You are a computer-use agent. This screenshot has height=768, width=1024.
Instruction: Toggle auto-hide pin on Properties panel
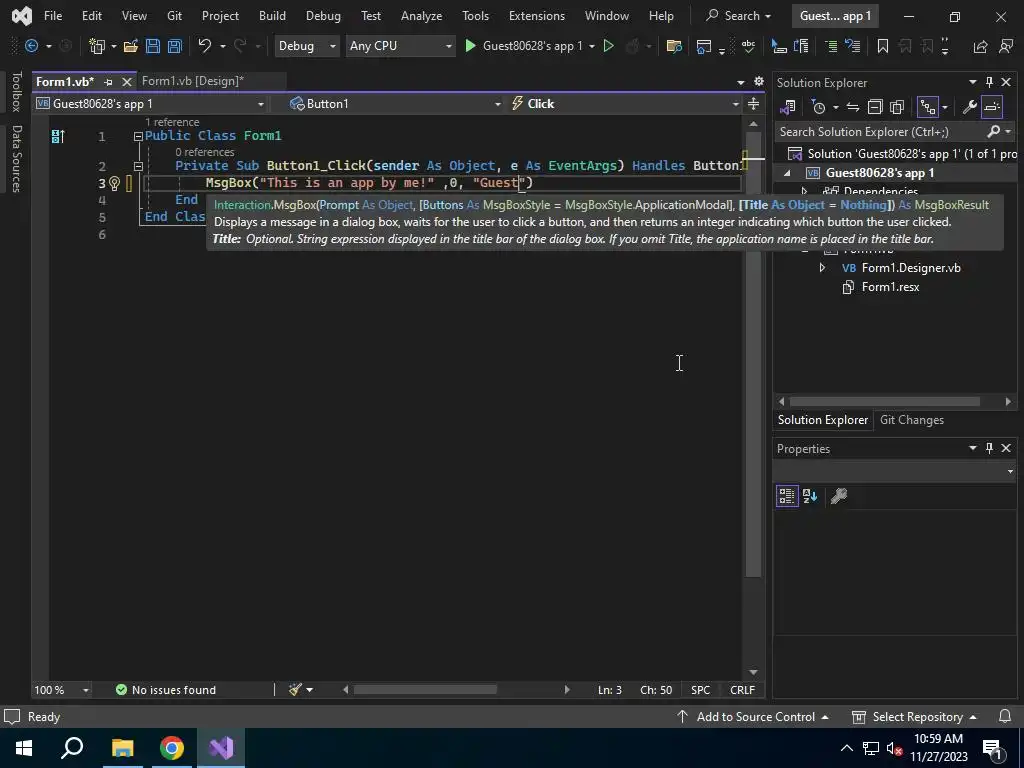pos(989,448)
